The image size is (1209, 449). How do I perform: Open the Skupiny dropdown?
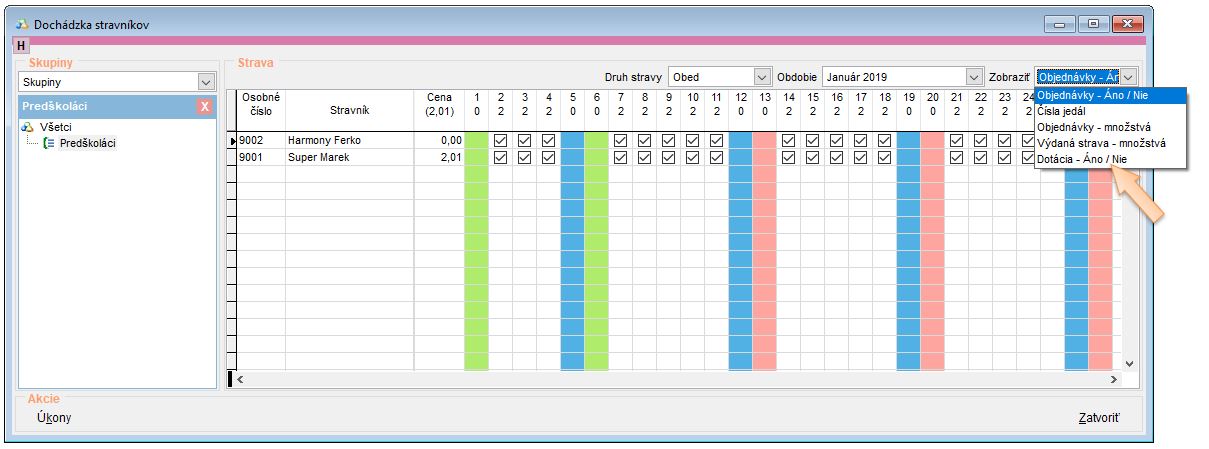[206, 81]
